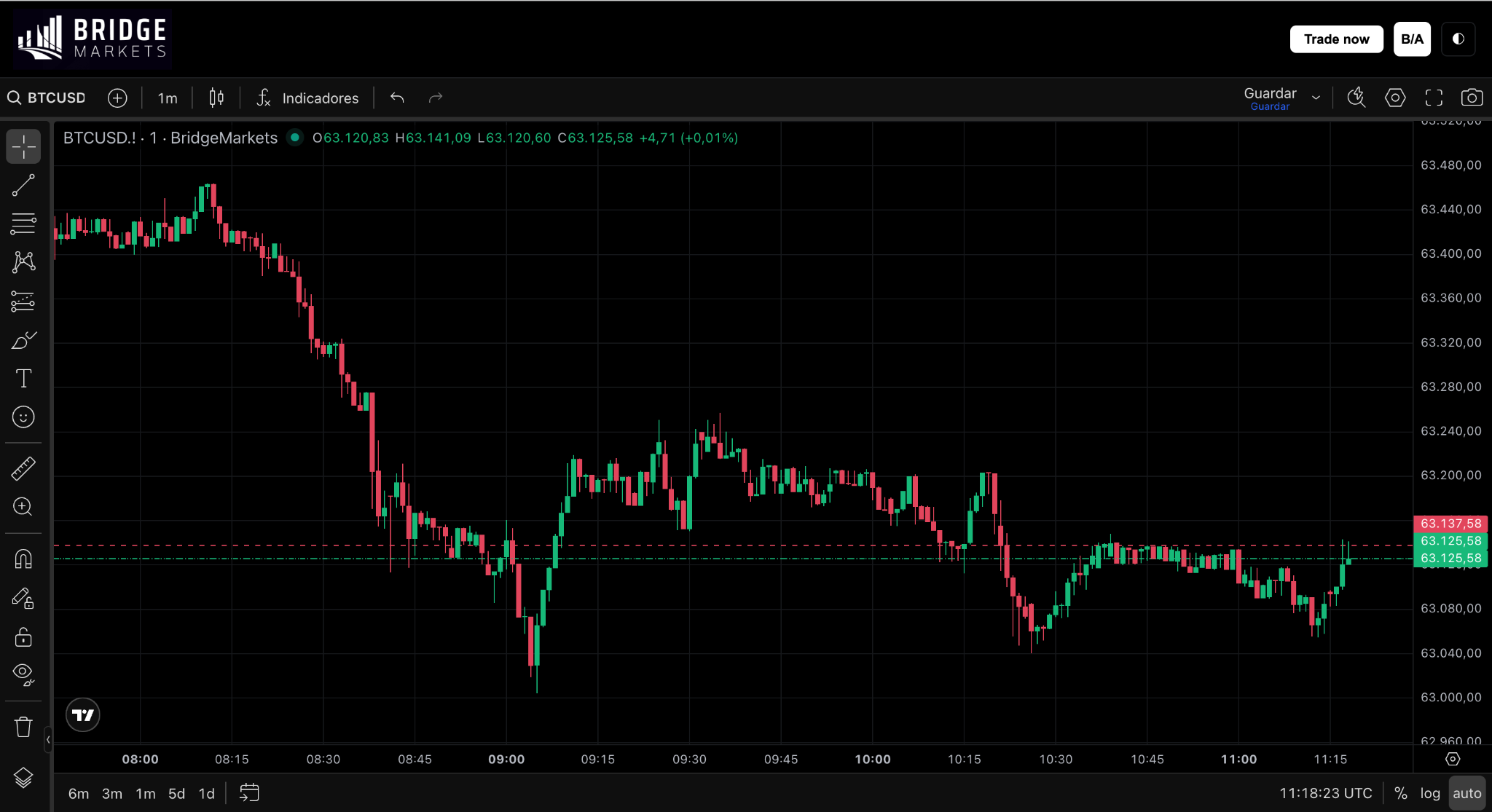Hide all drawings with eye icon
This screenshot has height=812, width=1492.
[x=23, y=675]
